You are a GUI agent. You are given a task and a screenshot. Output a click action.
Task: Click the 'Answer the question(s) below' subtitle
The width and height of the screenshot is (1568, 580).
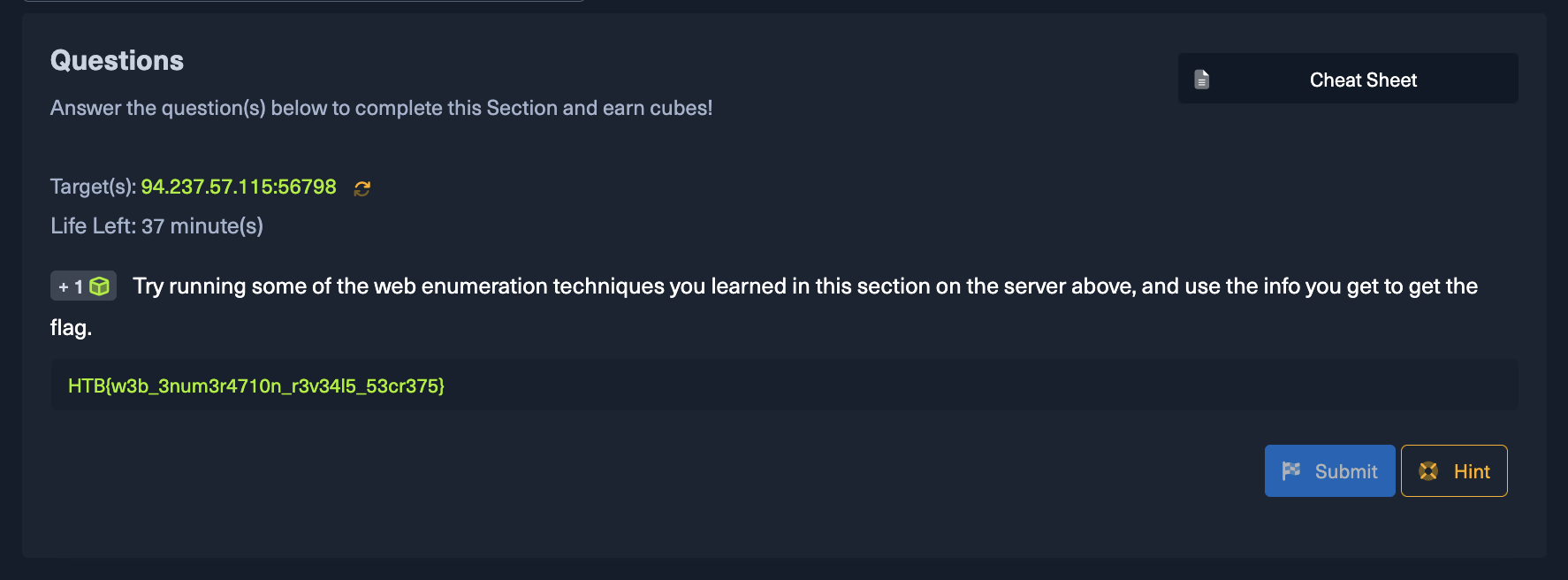pos(381,108)
